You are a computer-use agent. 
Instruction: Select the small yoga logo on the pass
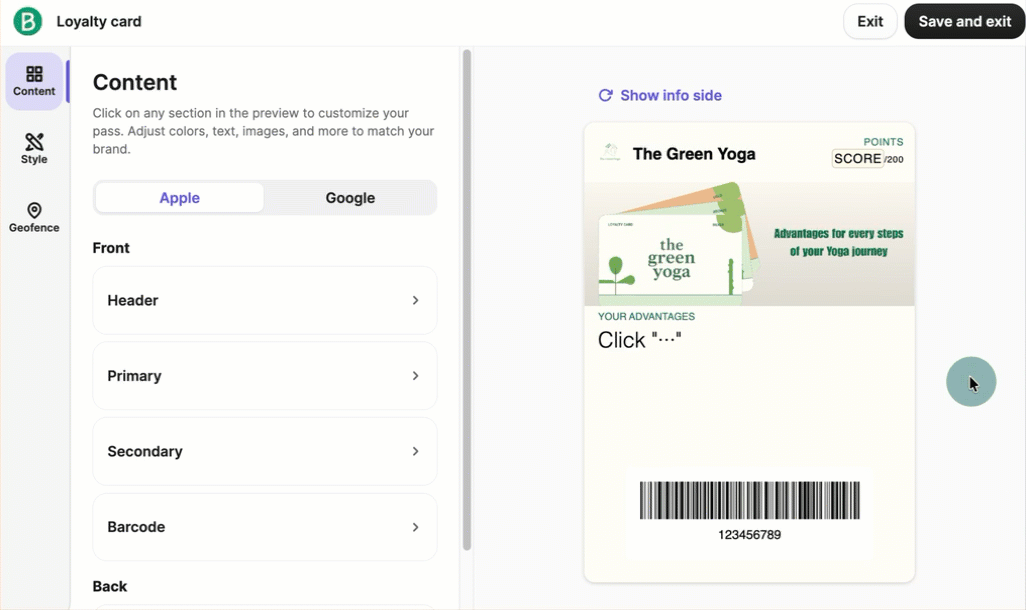tap(610, 152)
